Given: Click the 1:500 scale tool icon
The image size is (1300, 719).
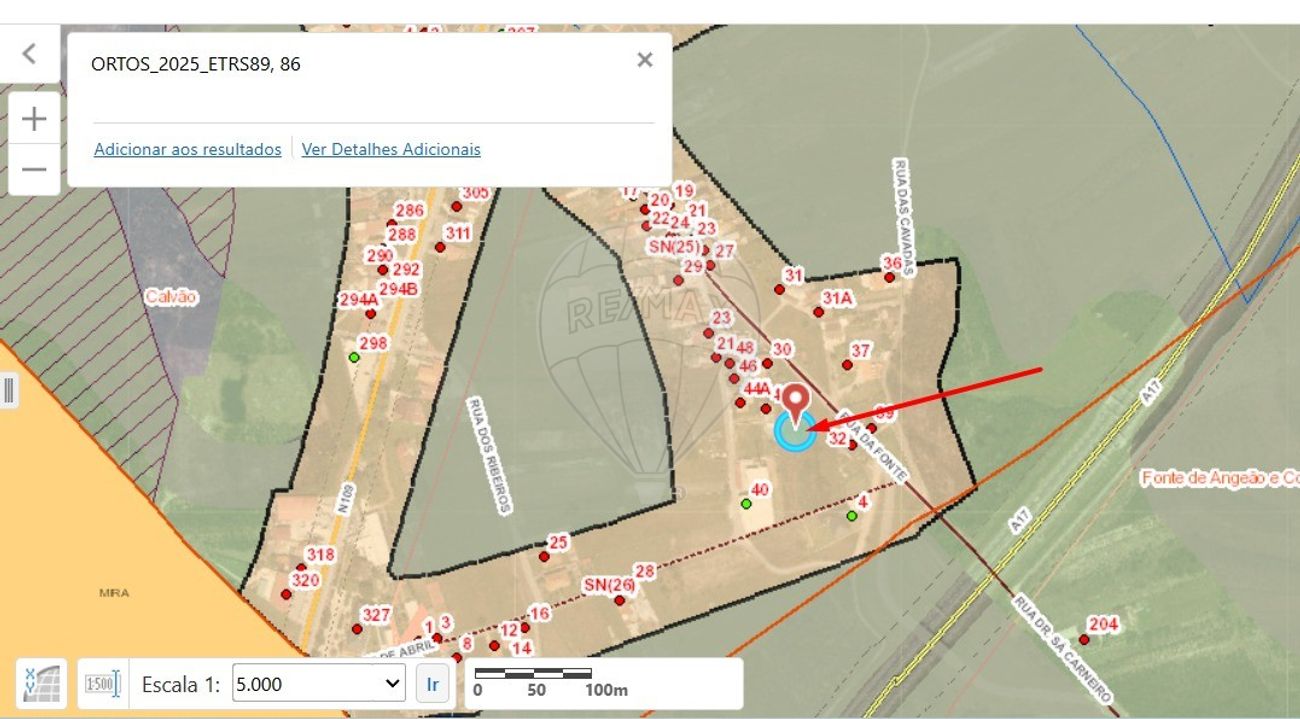Looking at the screenshot, I should pyautogui.click(x=101, y=684).
